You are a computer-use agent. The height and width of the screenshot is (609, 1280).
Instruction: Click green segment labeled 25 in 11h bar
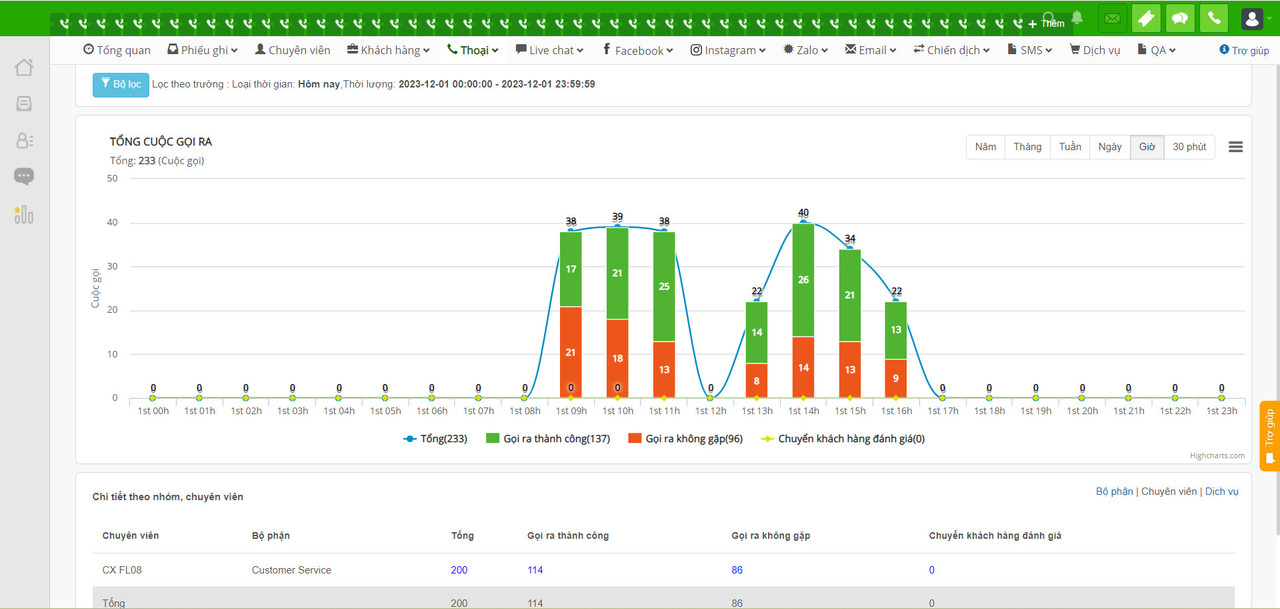(664, 287)
